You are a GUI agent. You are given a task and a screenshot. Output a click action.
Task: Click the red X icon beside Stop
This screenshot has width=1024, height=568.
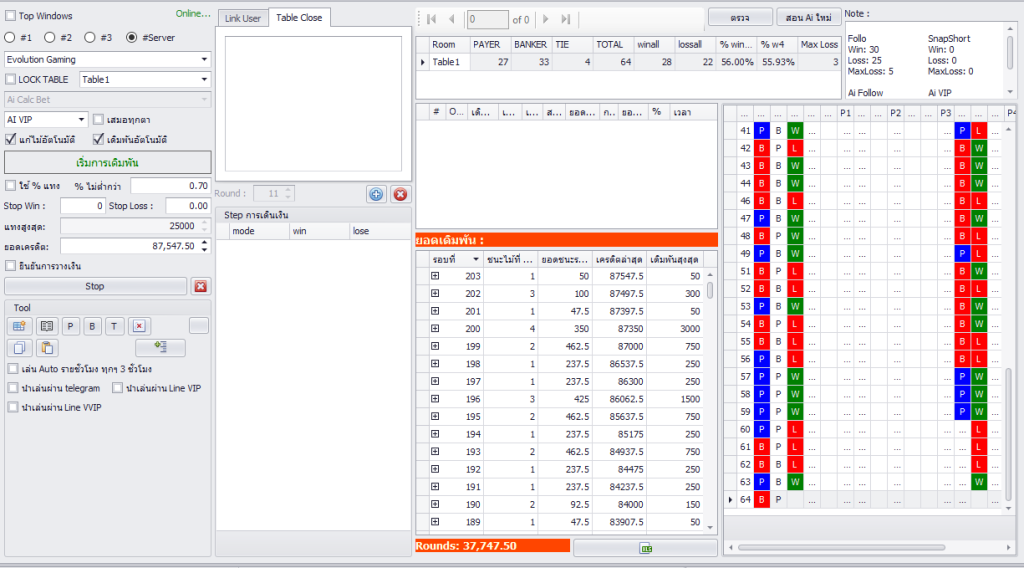pyautogui.click(x=200, y=286)
